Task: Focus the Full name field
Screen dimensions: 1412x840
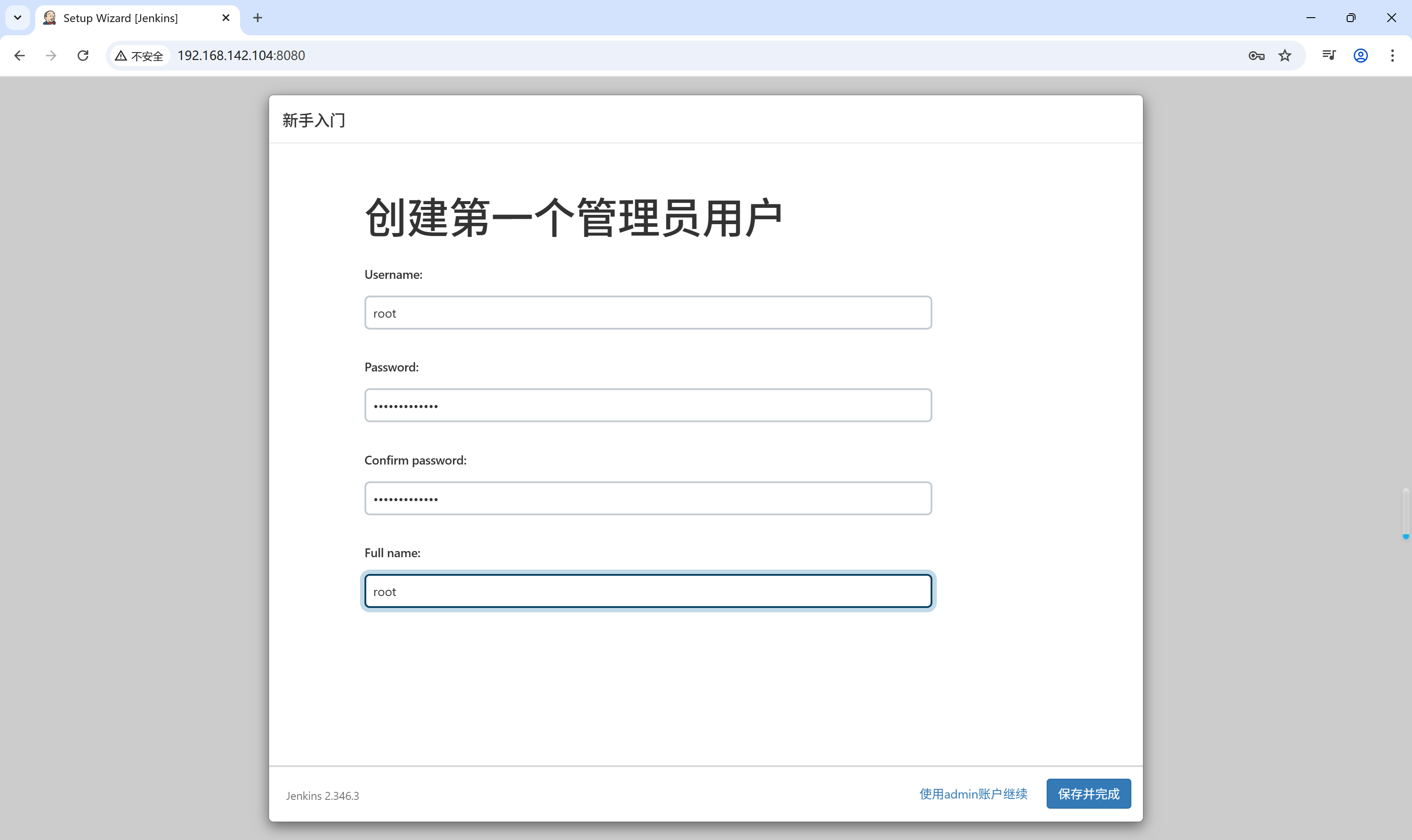Action: [x=648, y=591]
